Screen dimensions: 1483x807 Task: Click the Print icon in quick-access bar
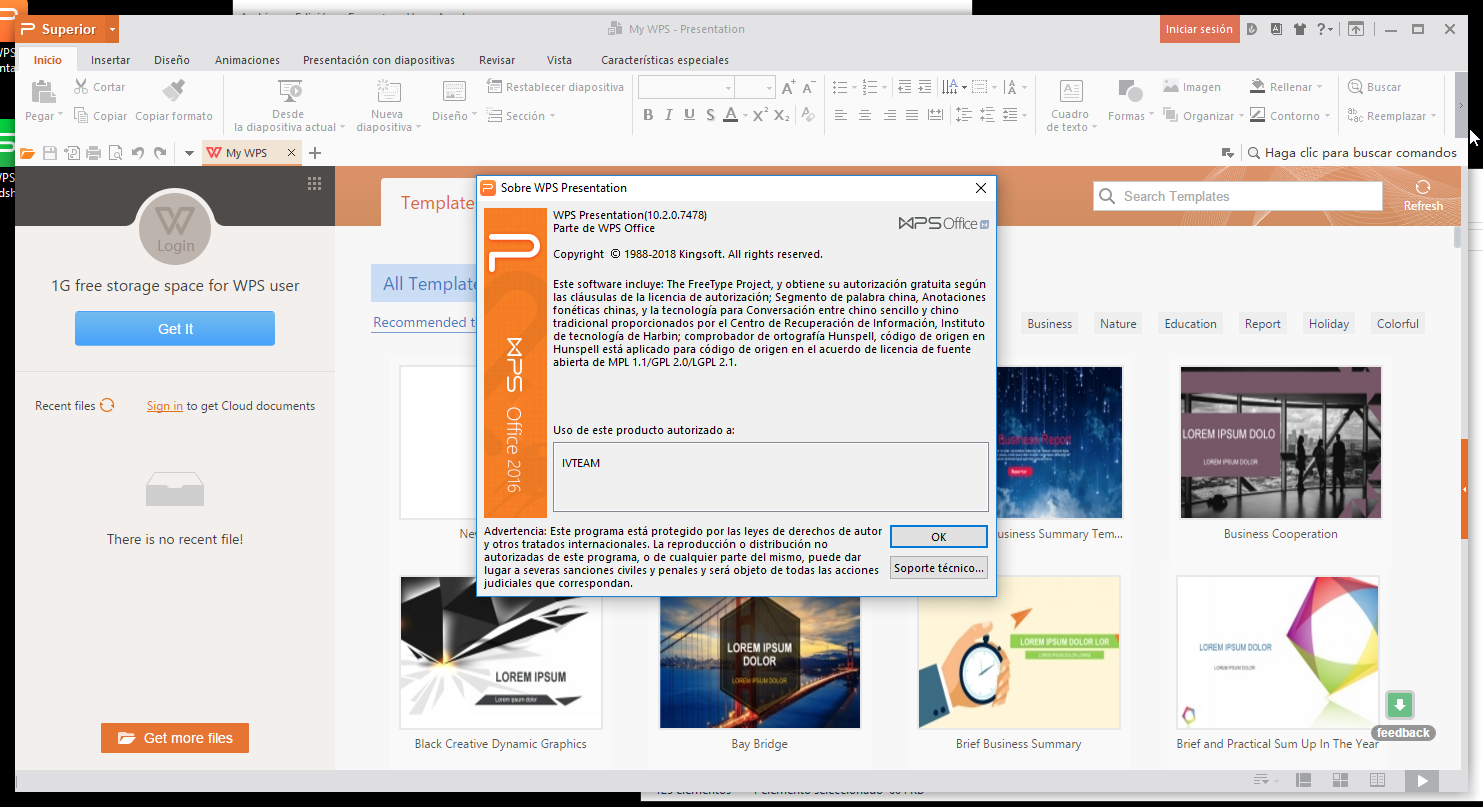[93, 153]
